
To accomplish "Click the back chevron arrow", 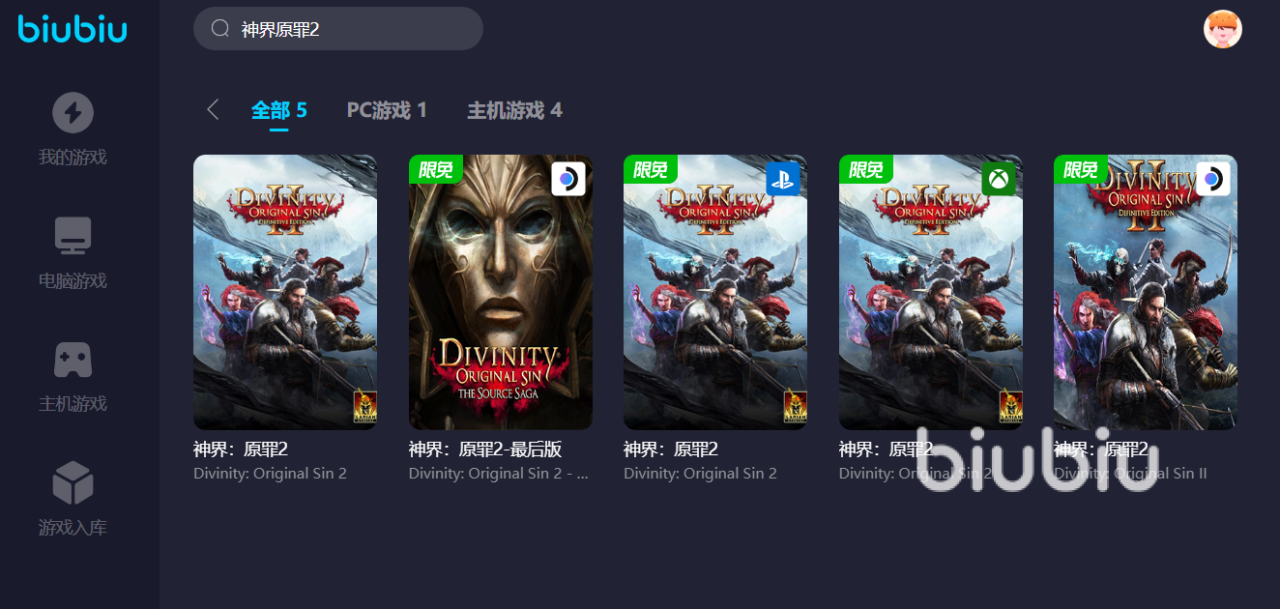I will (212, 110).
